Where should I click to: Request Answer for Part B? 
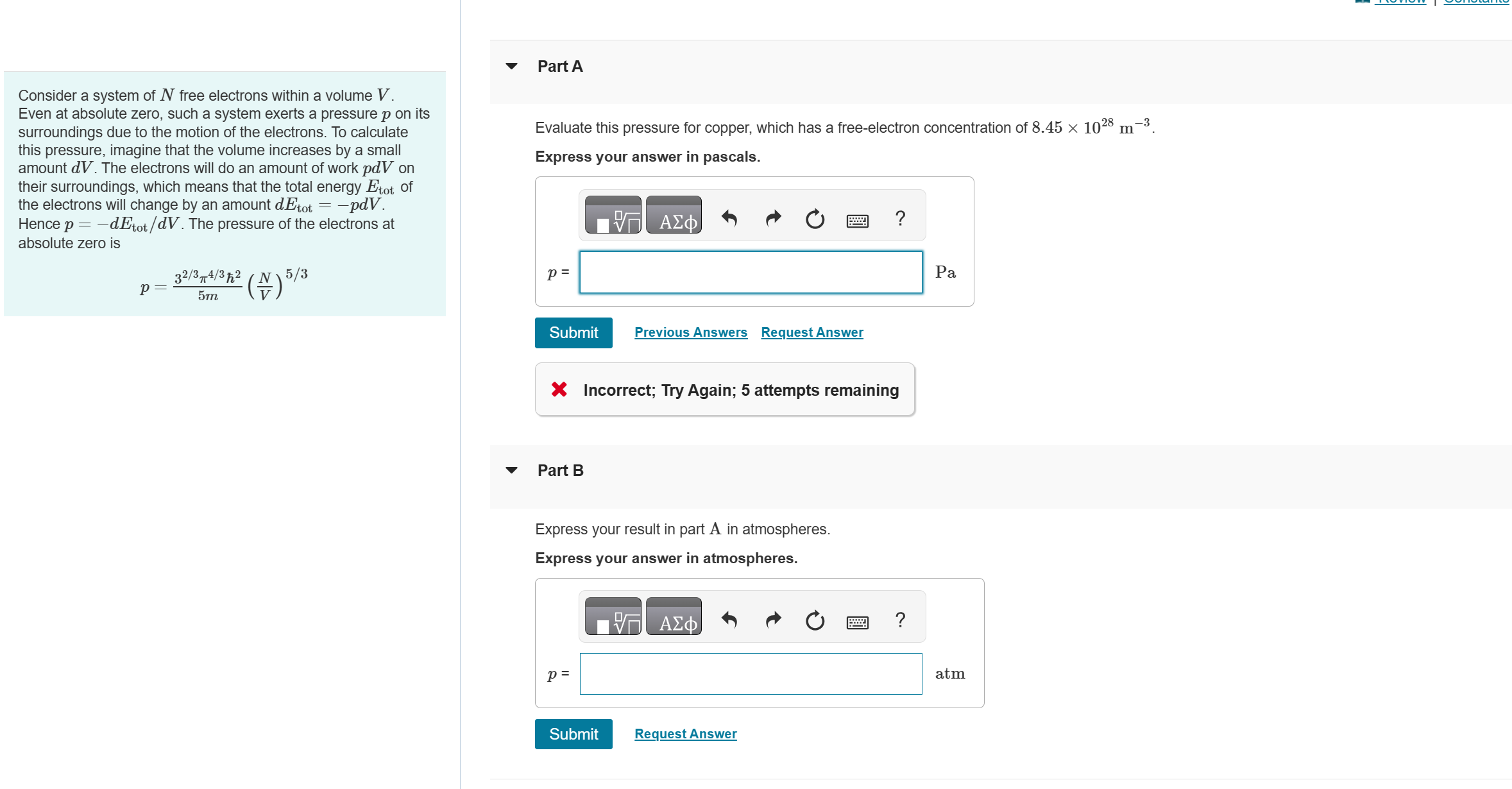click(x=684, y=733)
